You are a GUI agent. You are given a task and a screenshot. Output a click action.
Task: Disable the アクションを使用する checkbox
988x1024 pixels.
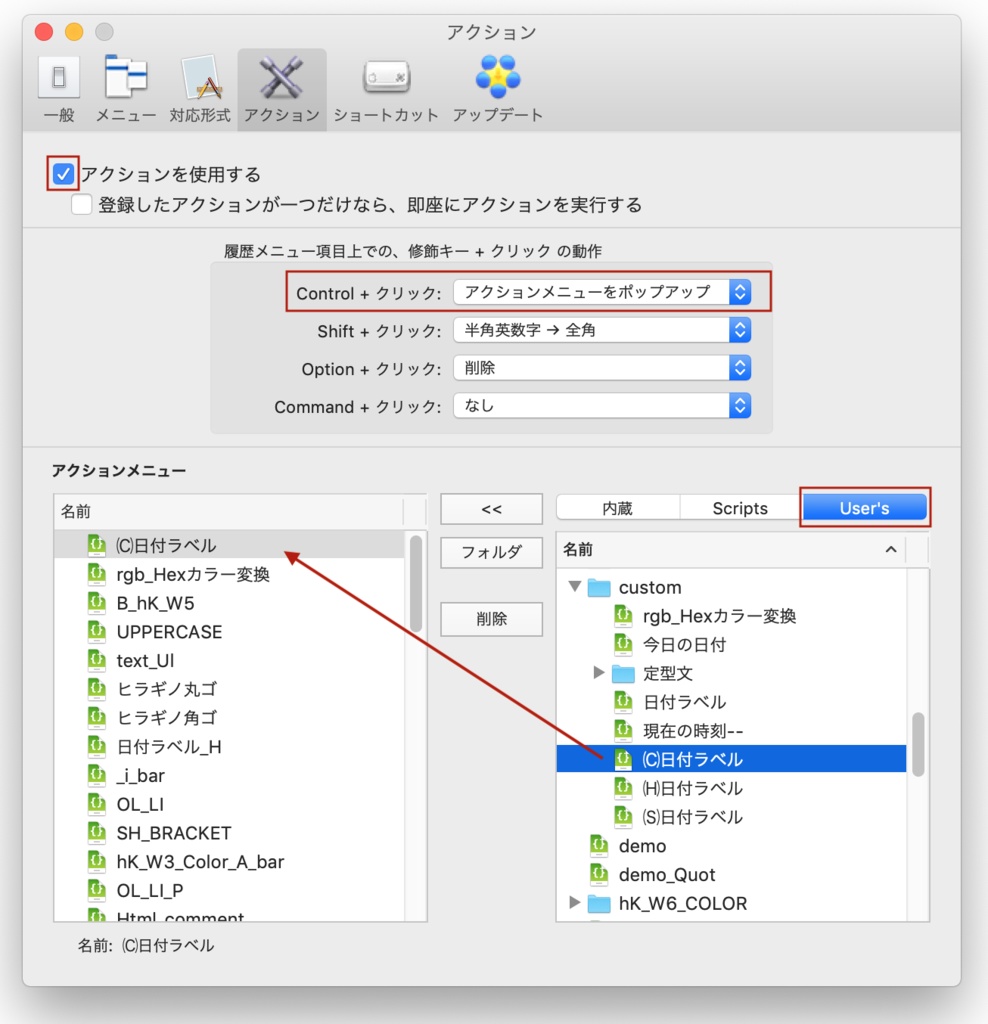63,173
